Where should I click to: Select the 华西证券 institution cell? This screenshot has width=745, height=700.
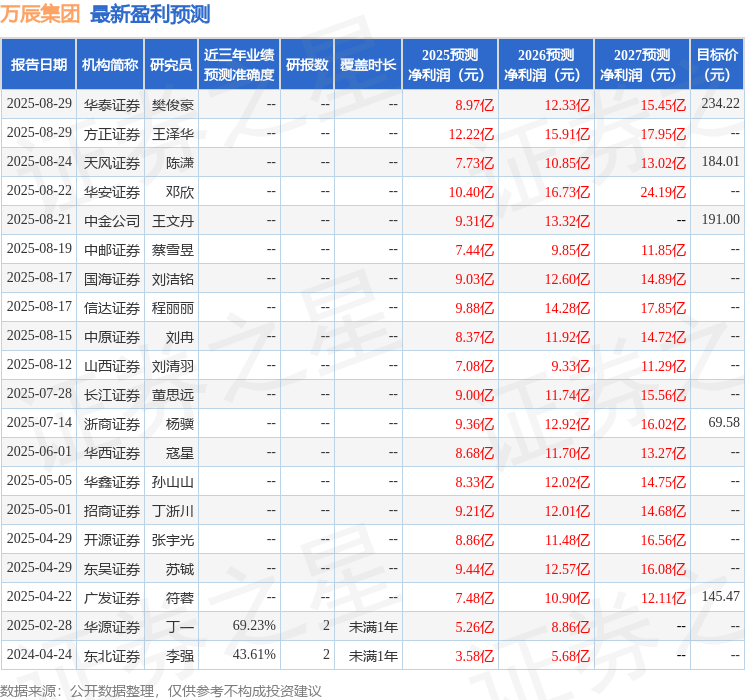(112, 453)
